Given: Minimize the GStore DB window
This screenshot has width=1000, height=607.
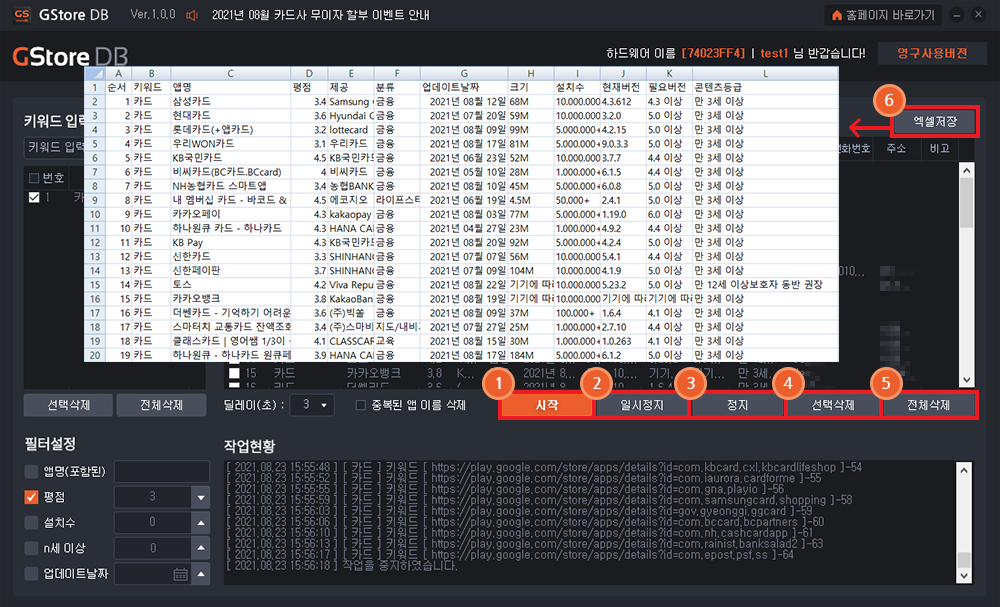Looking at the screenshot, I should (956, 15).
